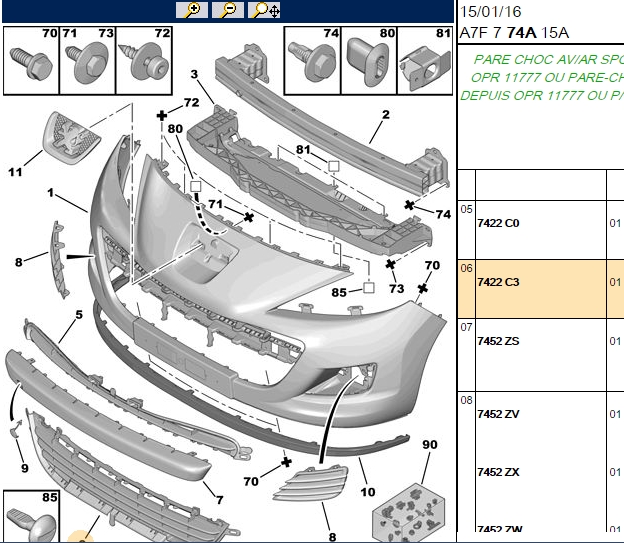Click the square marker beside callout 85
This screenshot has height=543, width=624.
(369, 287)
